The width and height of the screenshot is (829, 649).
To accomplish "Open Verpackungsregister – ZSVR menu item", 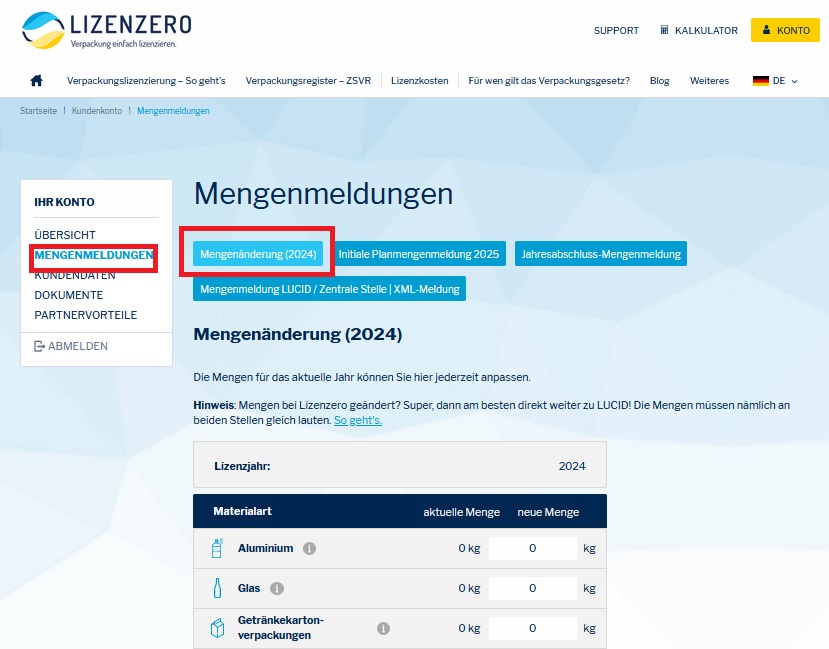I will 308,81.
